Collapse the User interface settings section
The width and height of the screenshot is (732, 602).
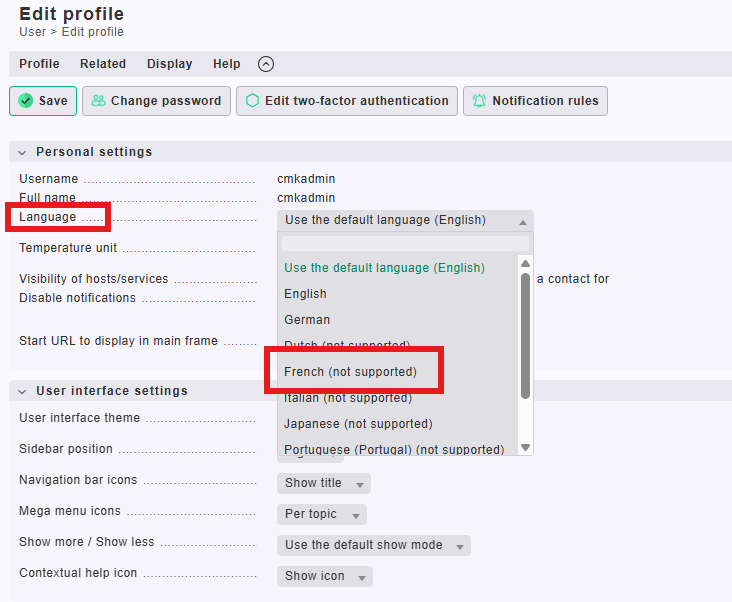tap(23, 391)
